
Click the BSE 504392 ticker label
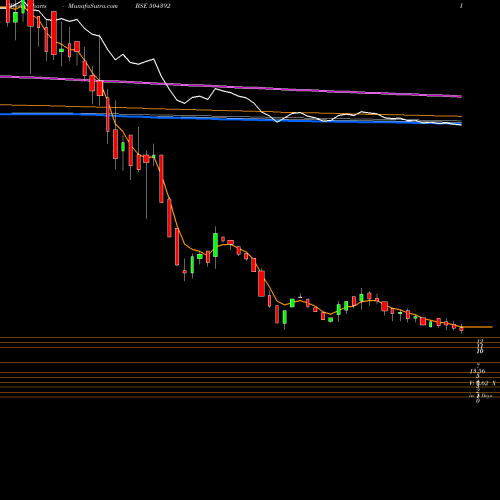(153, 6)
